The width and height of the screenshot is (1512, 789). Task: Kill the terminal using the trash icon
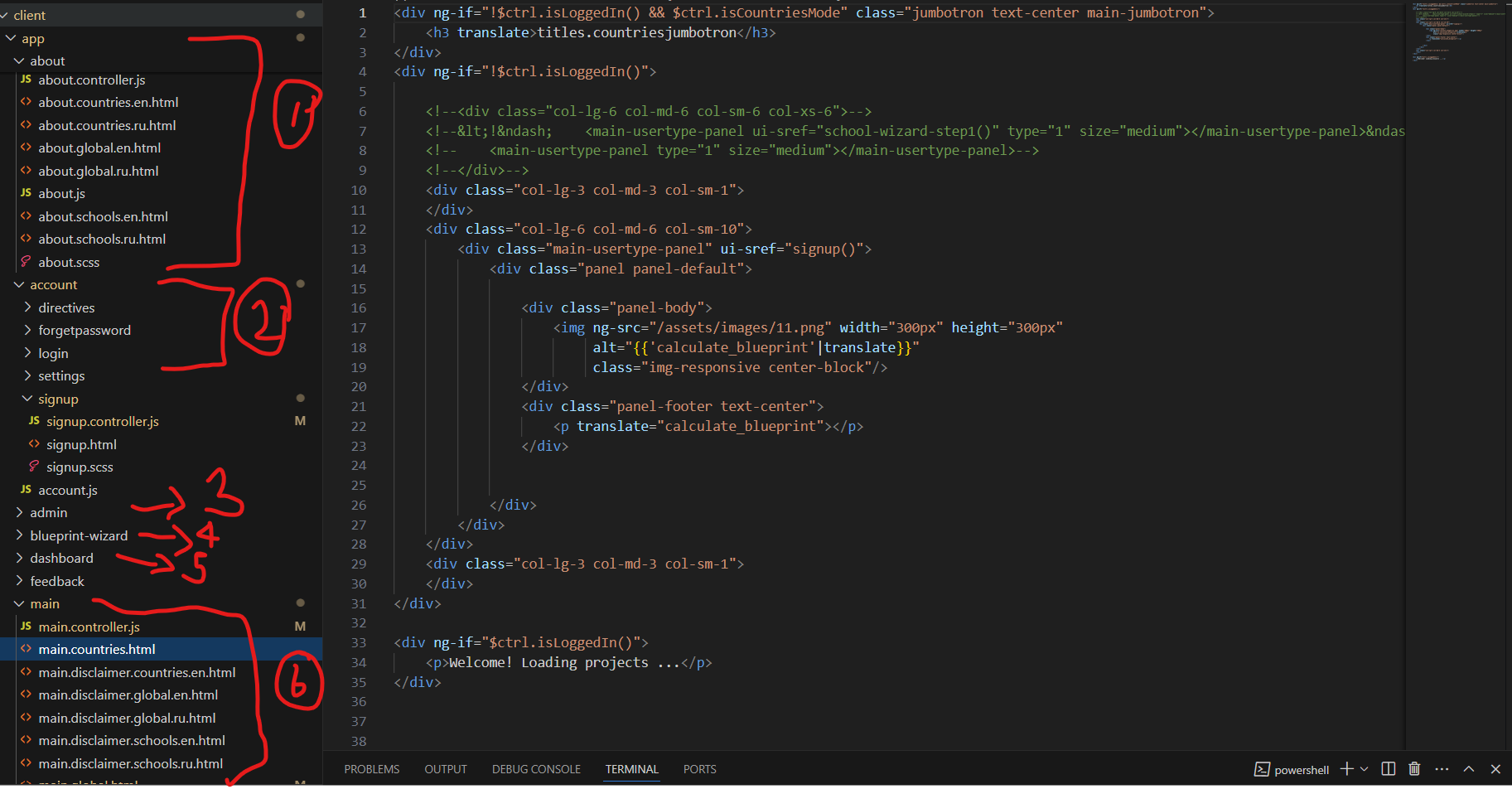click(x=1414, y=768)
